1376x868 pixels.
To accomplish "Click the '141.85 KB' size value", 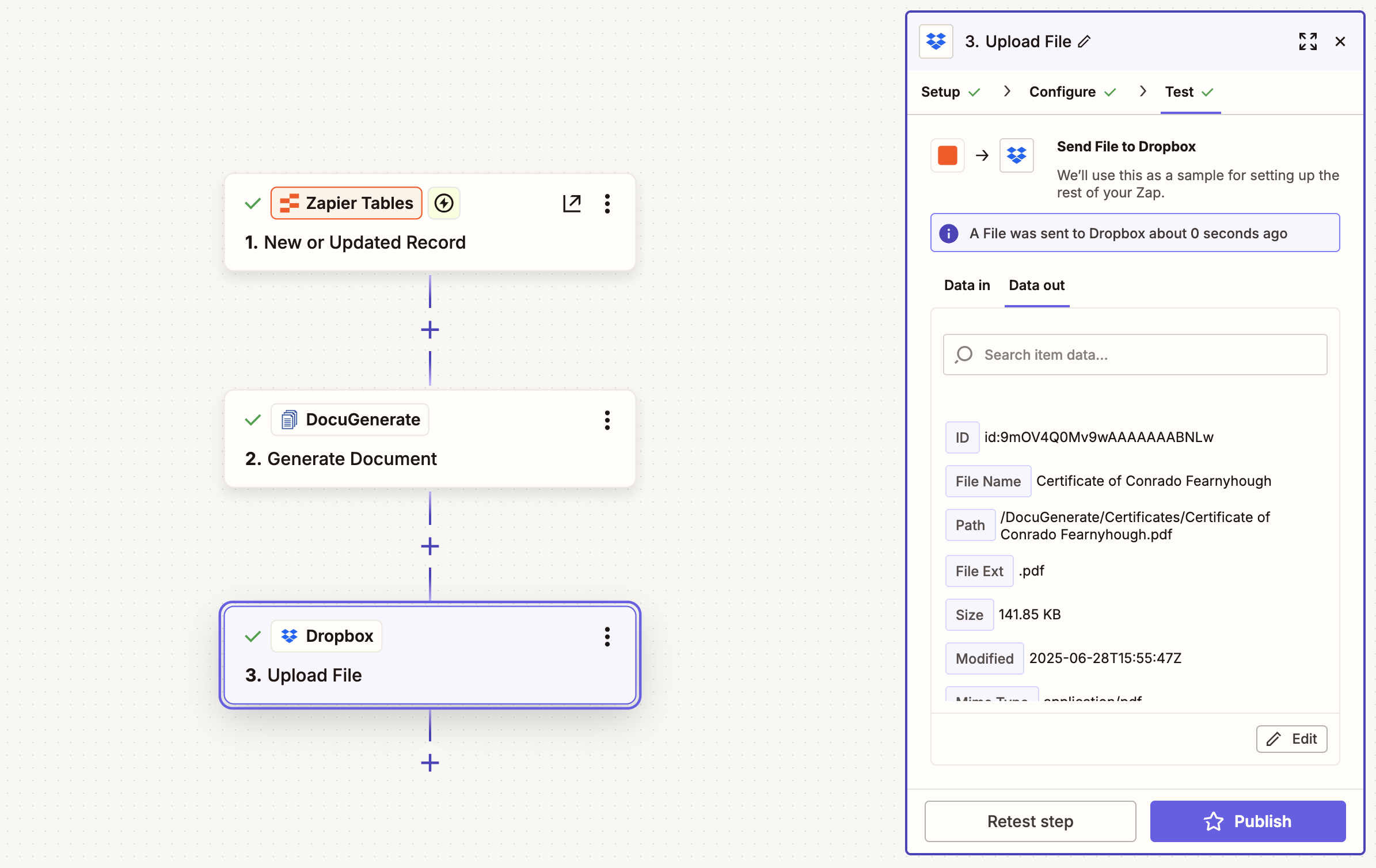I will tap(1029, 615).
